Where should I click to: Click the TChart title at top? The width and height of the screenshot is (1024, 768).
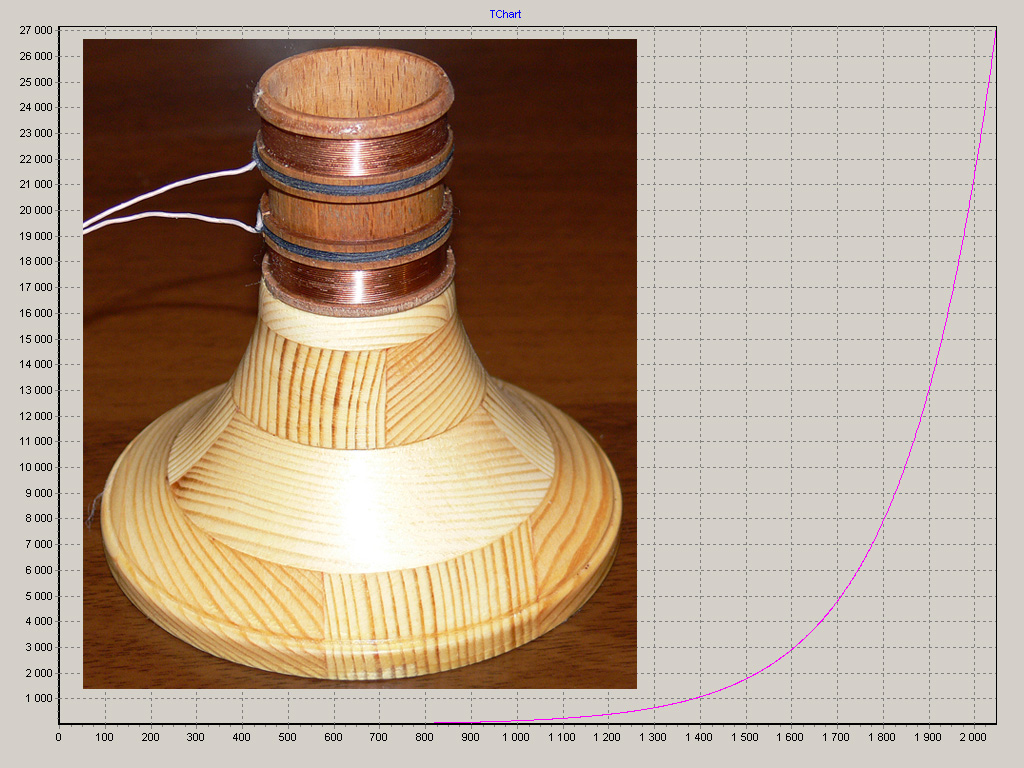pos(505,14)
